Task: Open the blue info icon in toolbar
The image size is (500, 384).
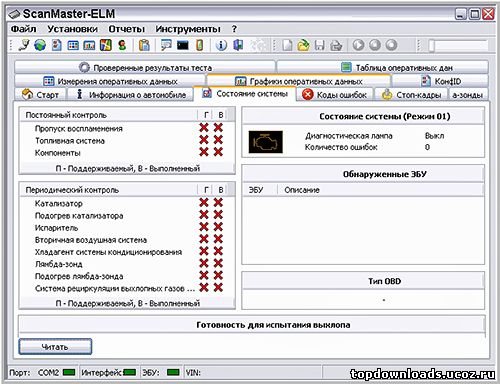Action: point(221,45)
